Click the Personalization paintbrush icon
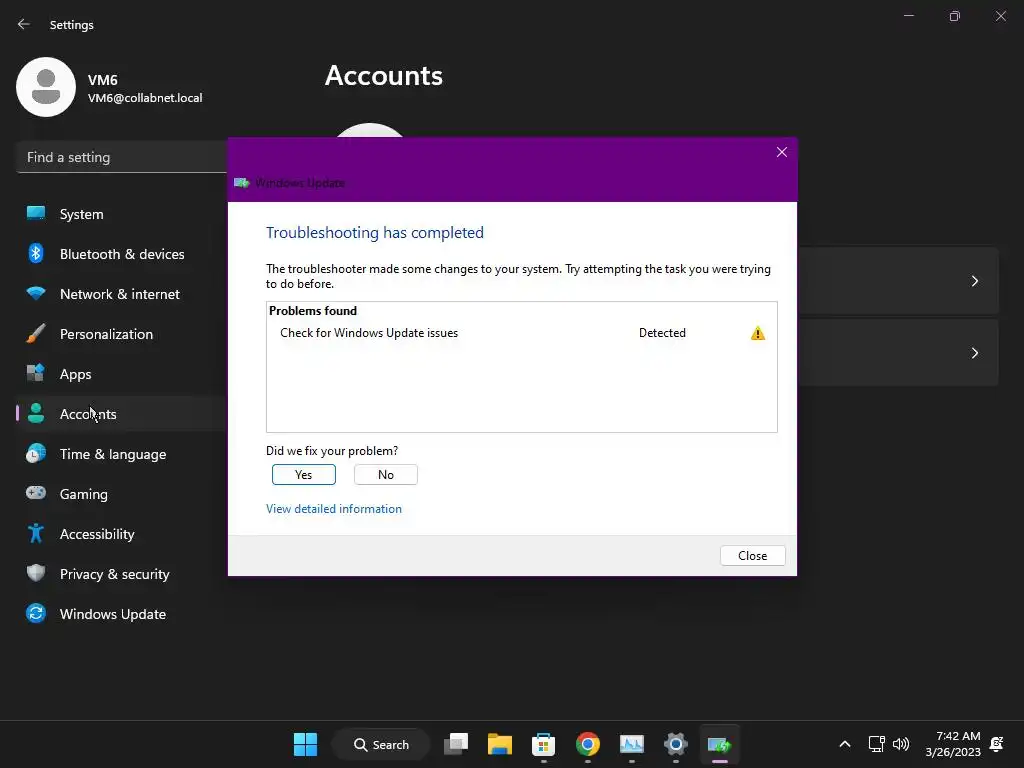The image size is (1024, 768). [36, 334]
